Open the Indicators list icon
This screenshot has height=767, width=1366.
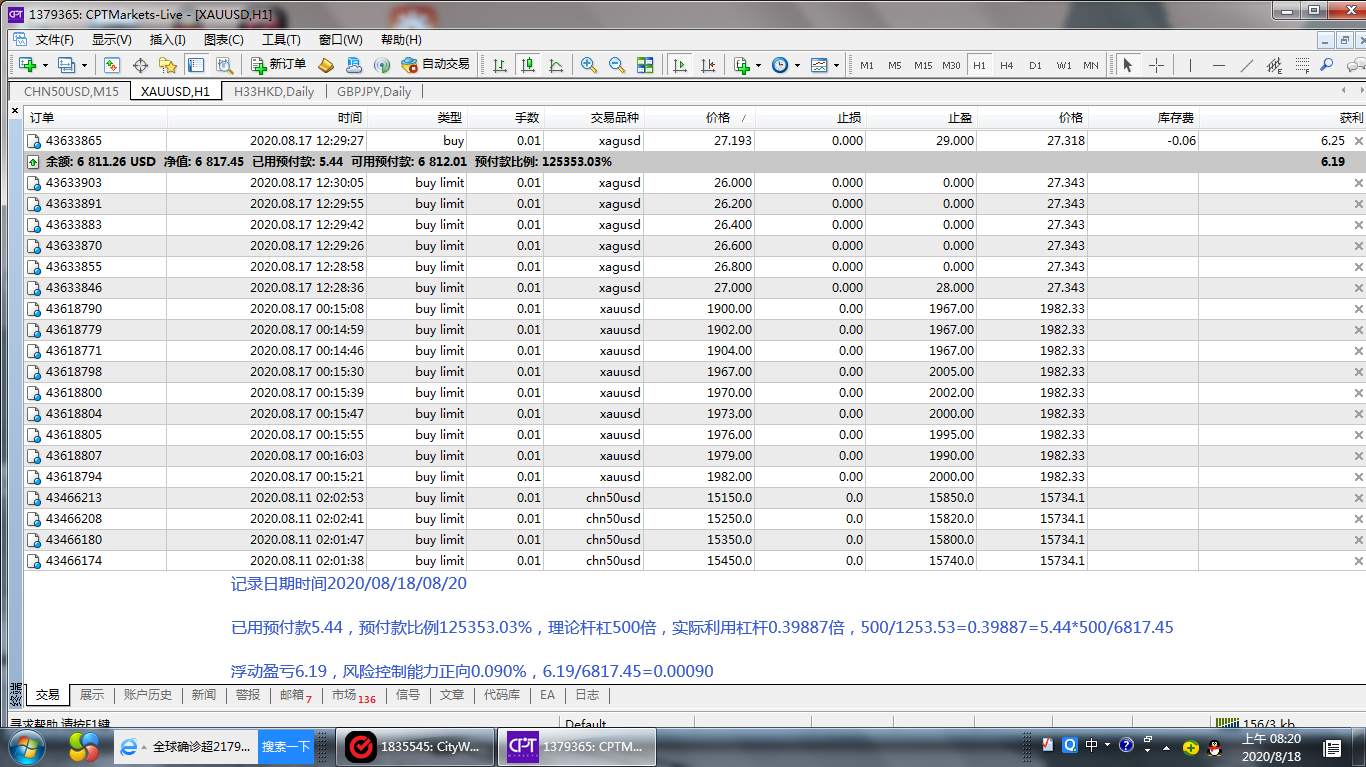pyautogui.click(x=741, y=65)
